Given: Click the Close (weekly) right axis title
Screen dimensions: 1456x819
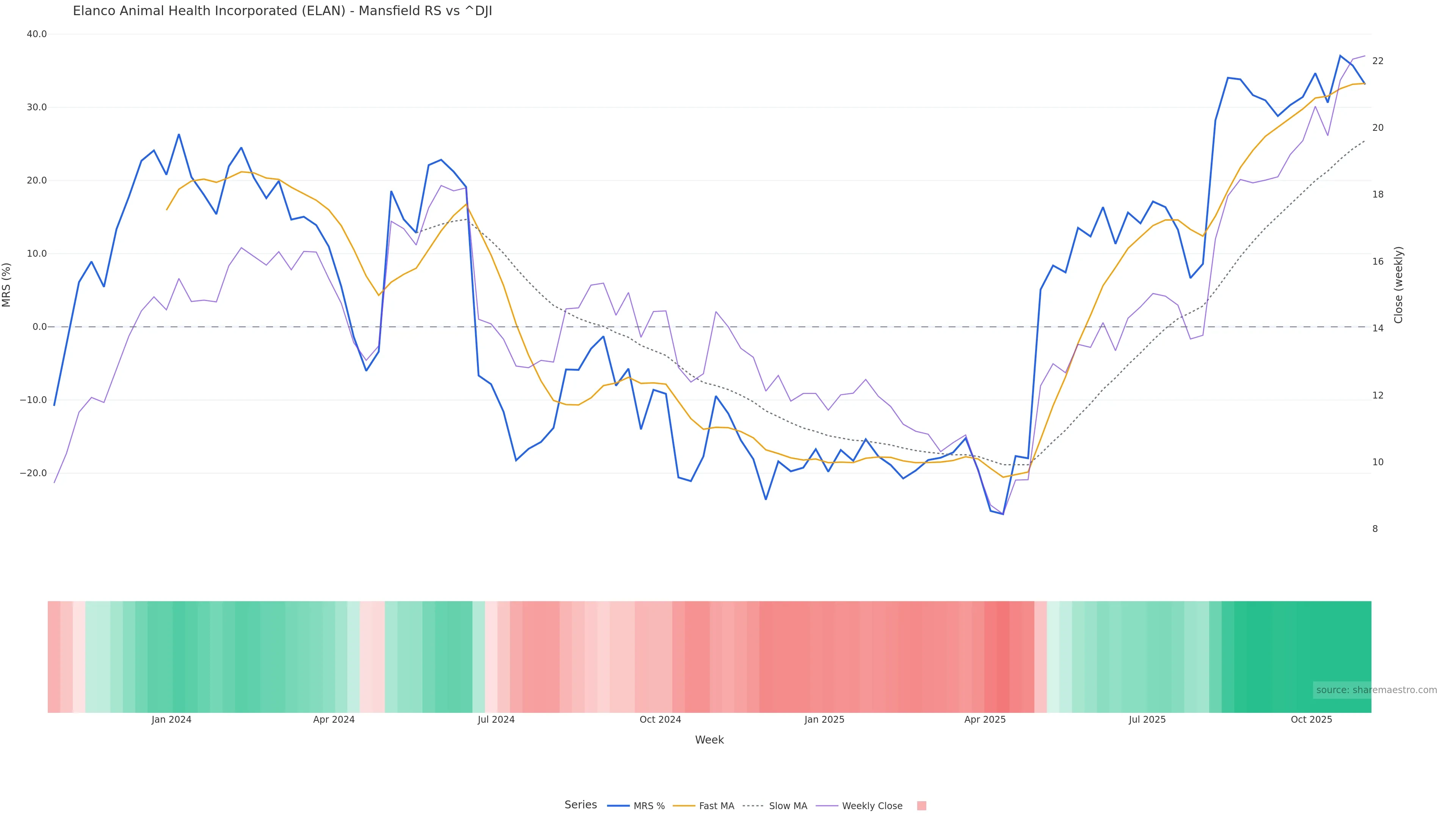Looking at the screenshot, I should [x=1398, y=285].
